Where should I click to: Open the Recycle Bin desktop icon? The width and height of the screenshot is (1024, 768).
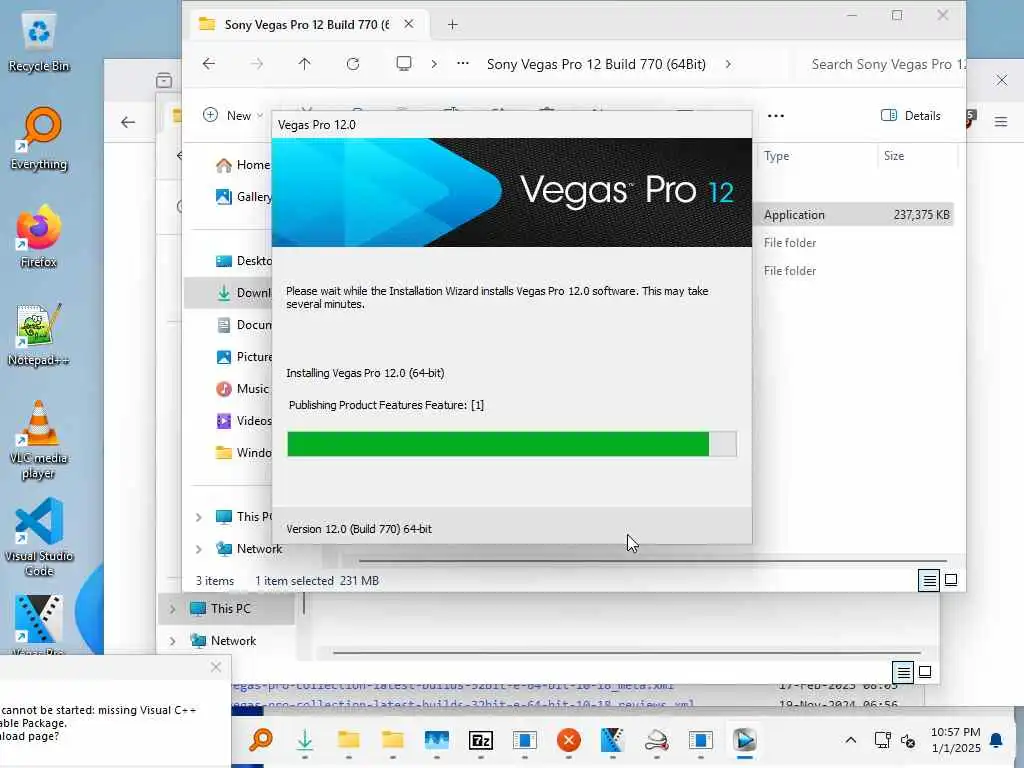click(x=39, y=42)
